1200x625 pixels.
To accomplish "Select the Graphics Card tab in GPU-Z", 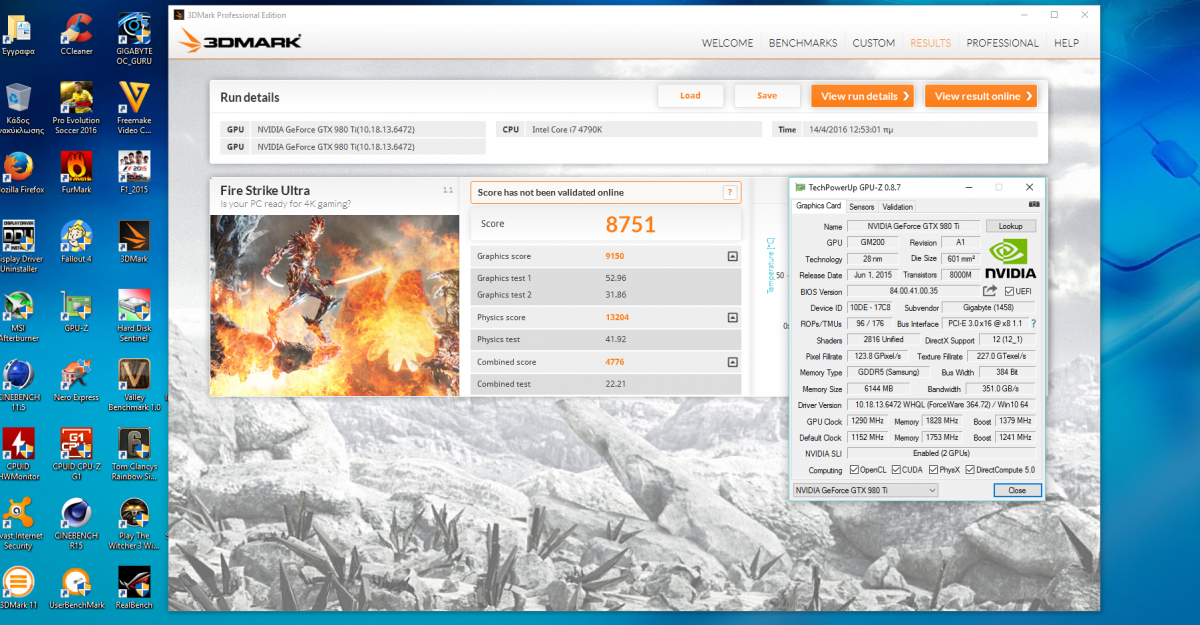I will (x=818, y=206).
